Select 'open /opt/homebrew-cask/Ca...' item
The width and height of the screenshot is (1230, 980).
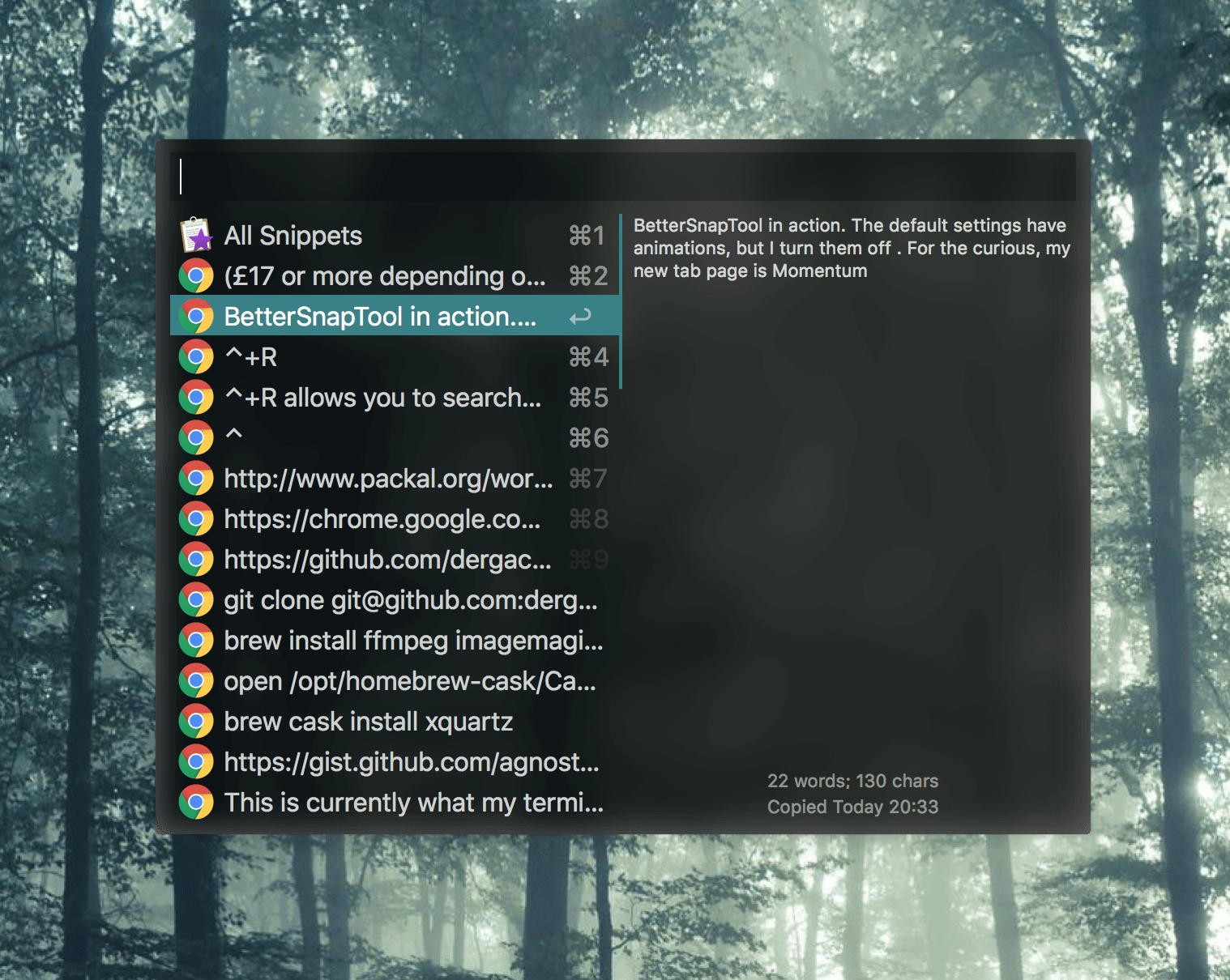point(395,680)
